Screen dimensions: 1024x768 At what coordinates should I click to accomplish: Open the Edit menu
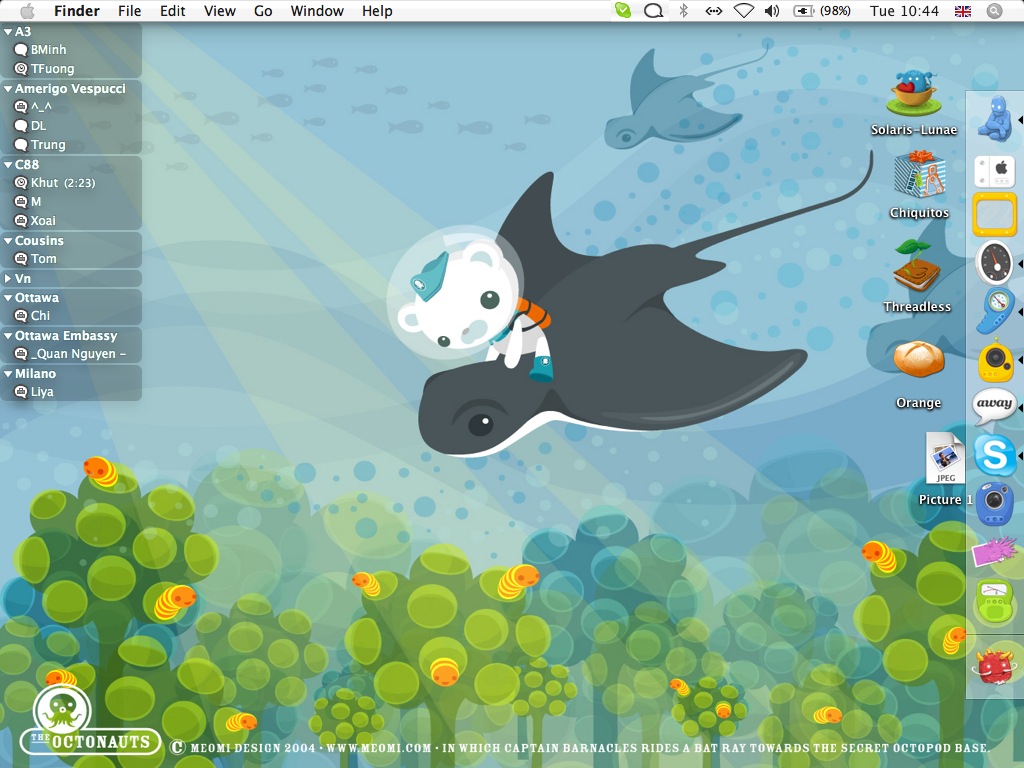click(172, 10)
